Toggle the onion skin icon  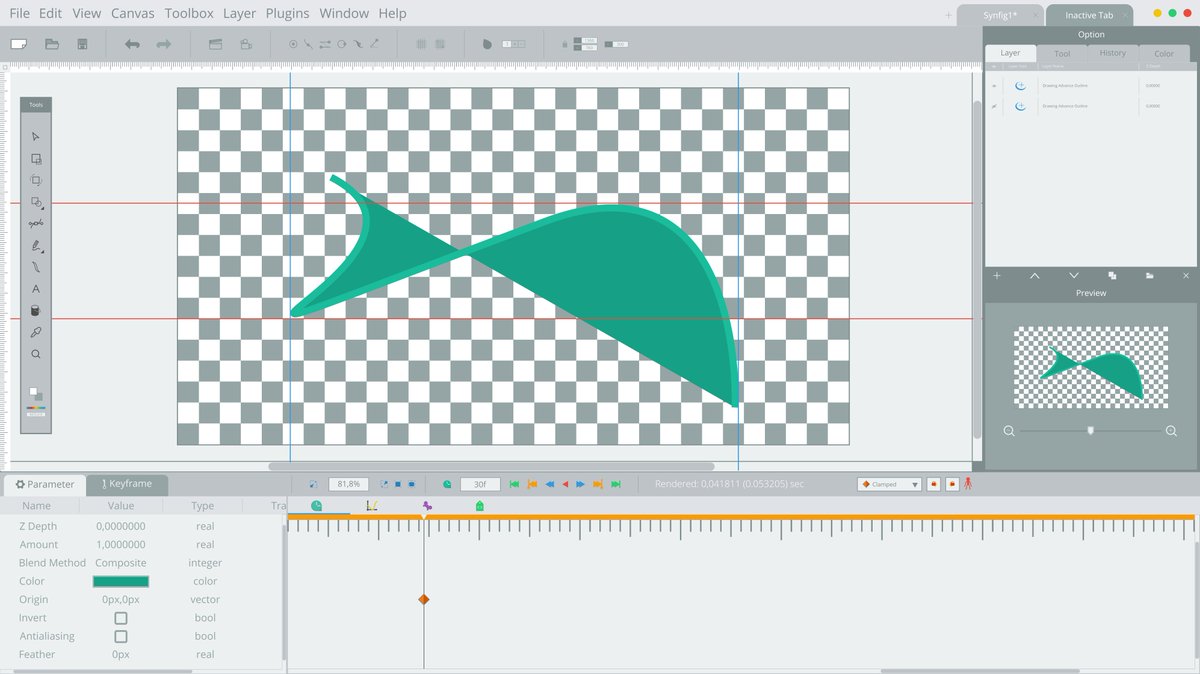coord(487,44)
